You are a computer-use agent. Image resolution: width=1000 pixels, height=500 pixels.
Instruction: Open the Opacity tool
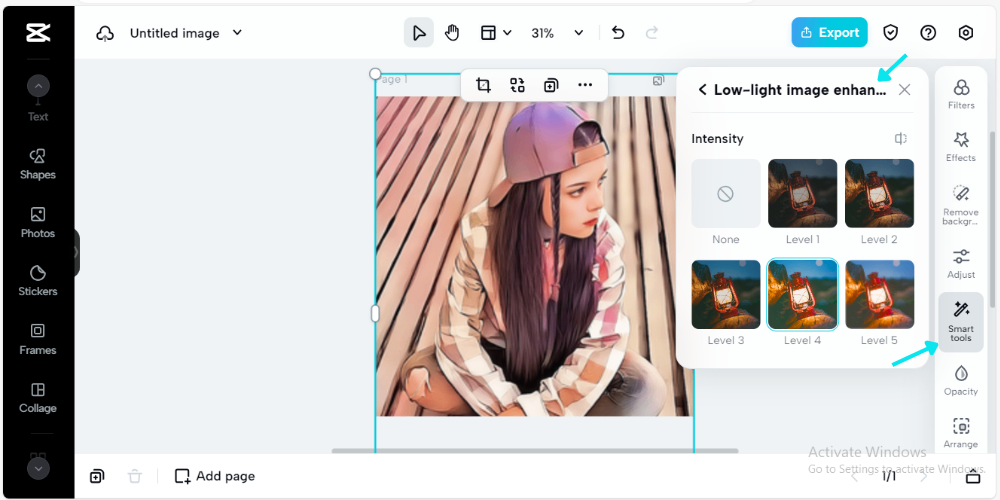pos(961,381)
